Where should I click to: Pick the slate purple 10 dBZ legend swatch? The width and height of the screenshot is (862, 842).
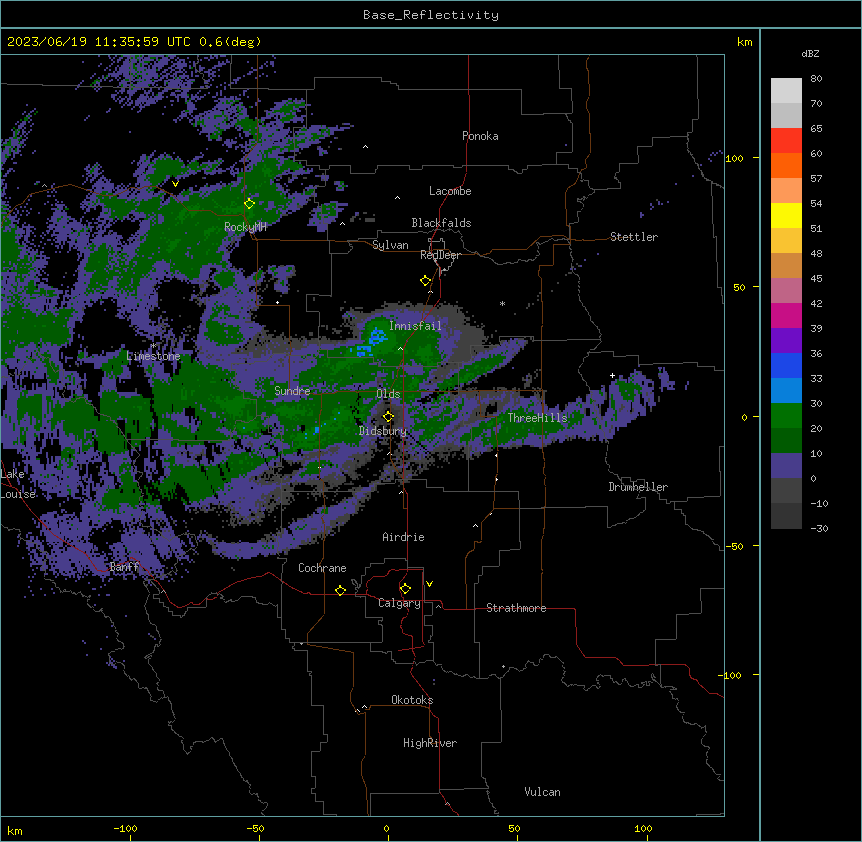pos(786,466)
